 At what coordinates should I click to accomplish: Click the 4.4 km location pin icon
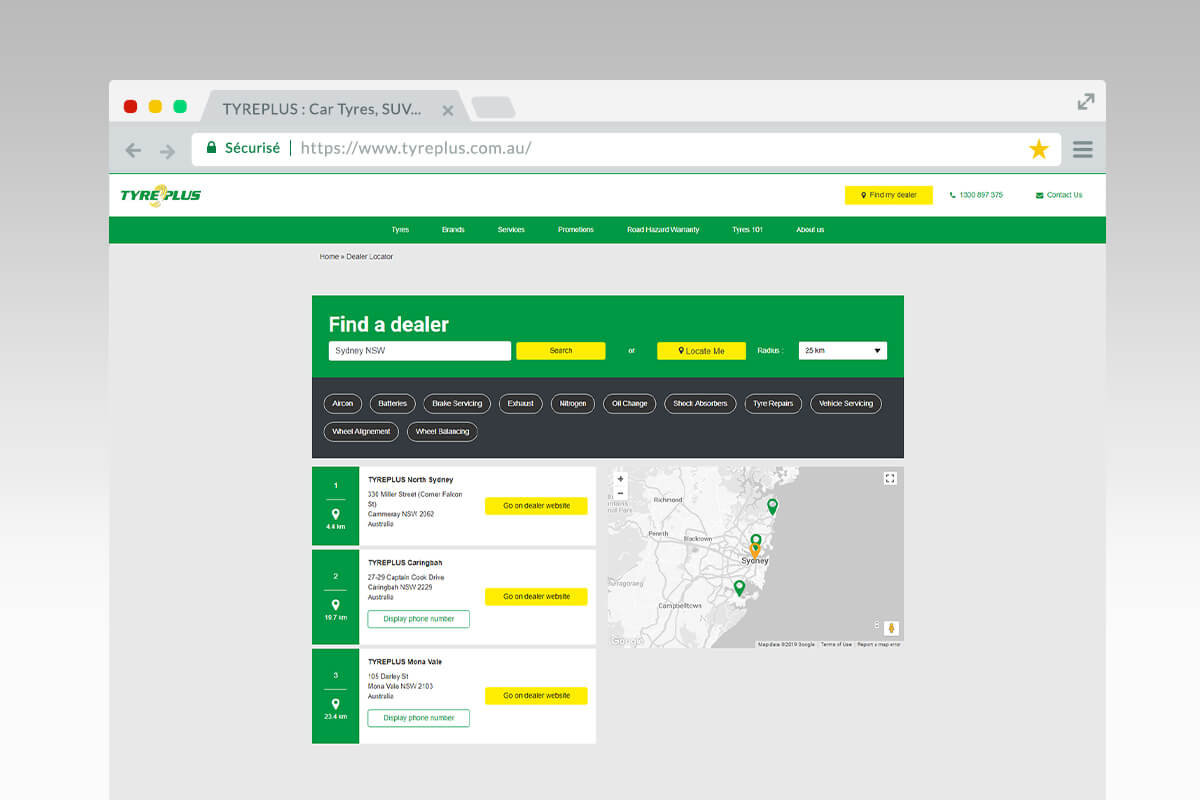(x=336, y=514)
